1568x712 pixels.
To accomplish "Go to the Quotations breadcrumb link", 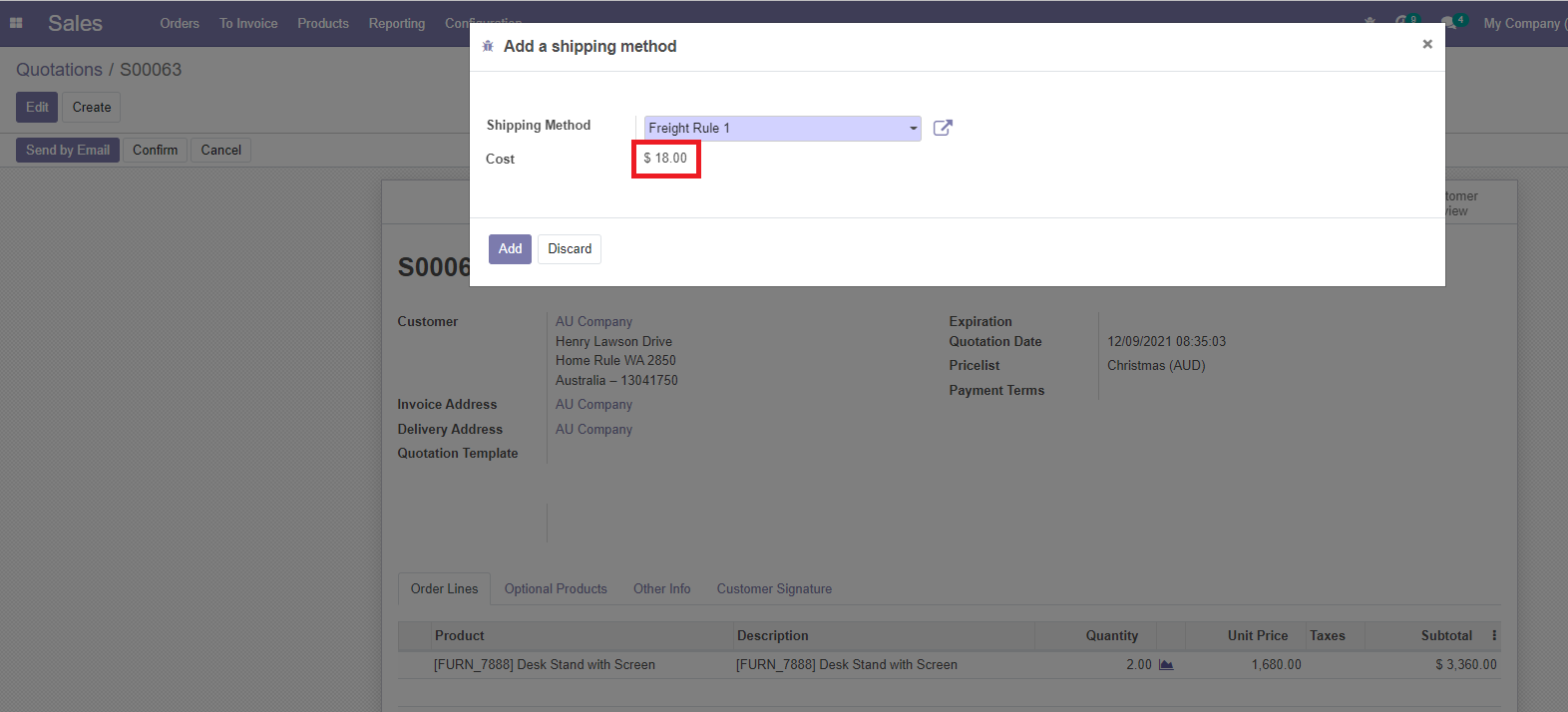I will pyautogui.click(x=59, y=70).
